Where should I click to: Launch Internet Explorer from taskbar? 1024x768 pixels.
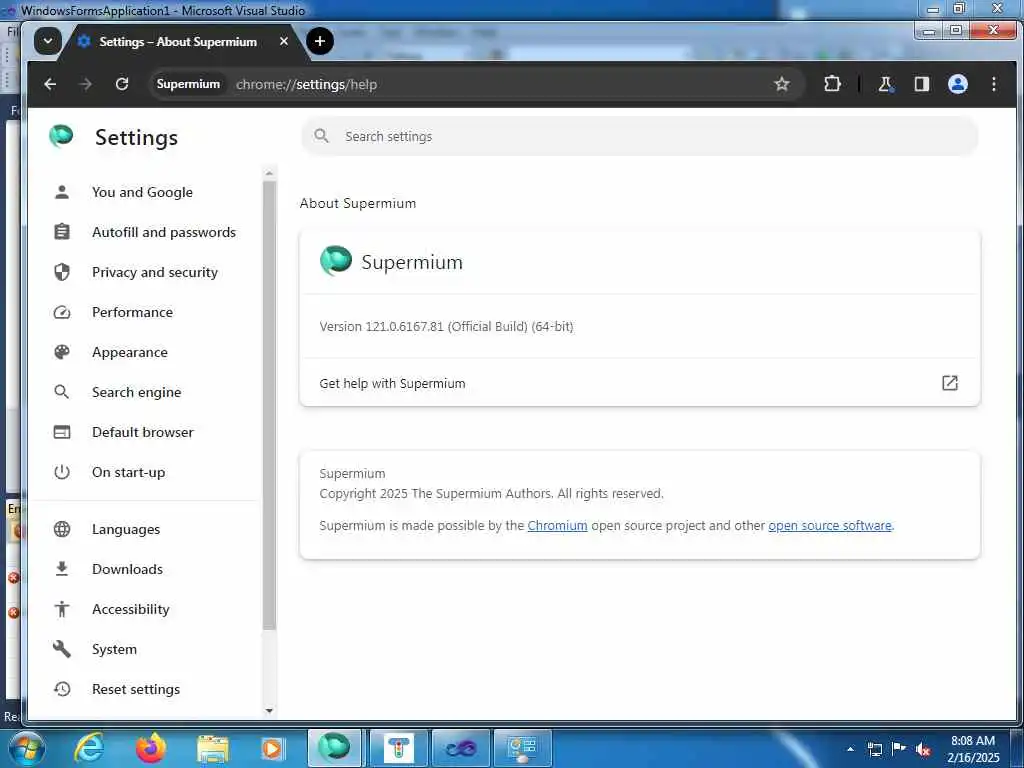pyautogui.click(x=89, y=748)
